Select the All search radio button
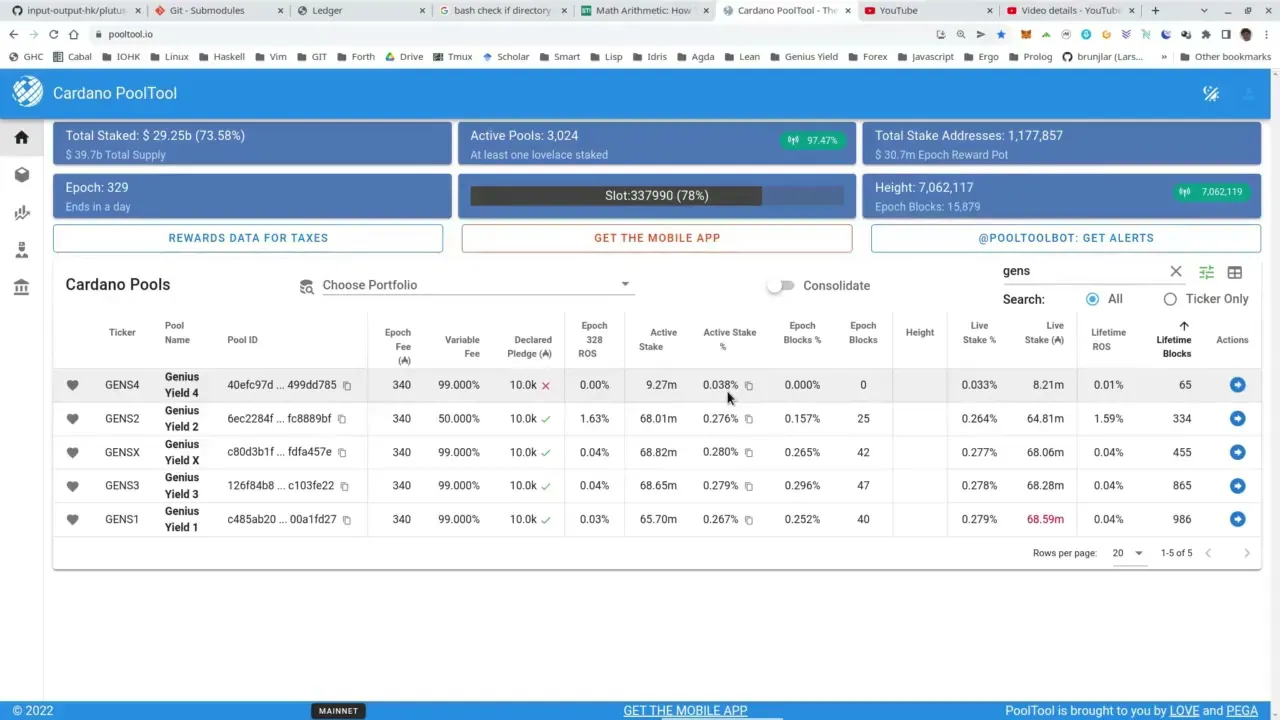Image resolution: width=1280 pixels, height=720 pixels. [x=1092, y=299]
